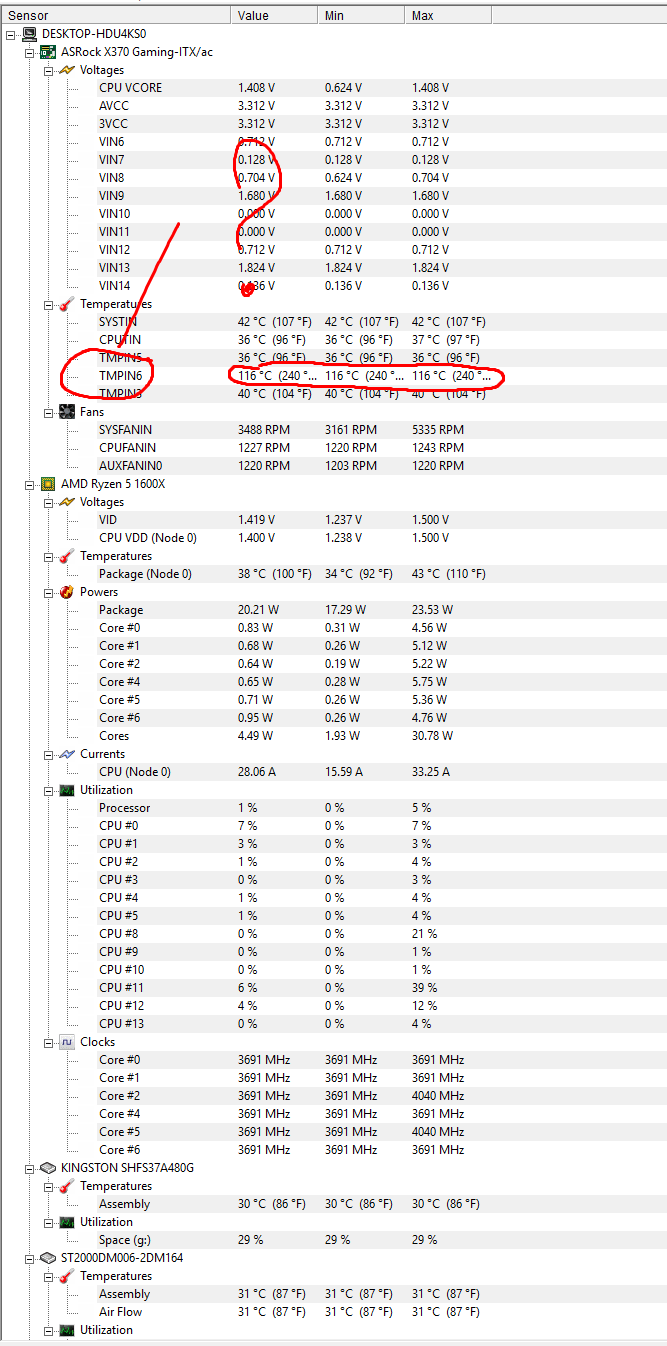Click the Sensor column header

[x=28, y=16]
